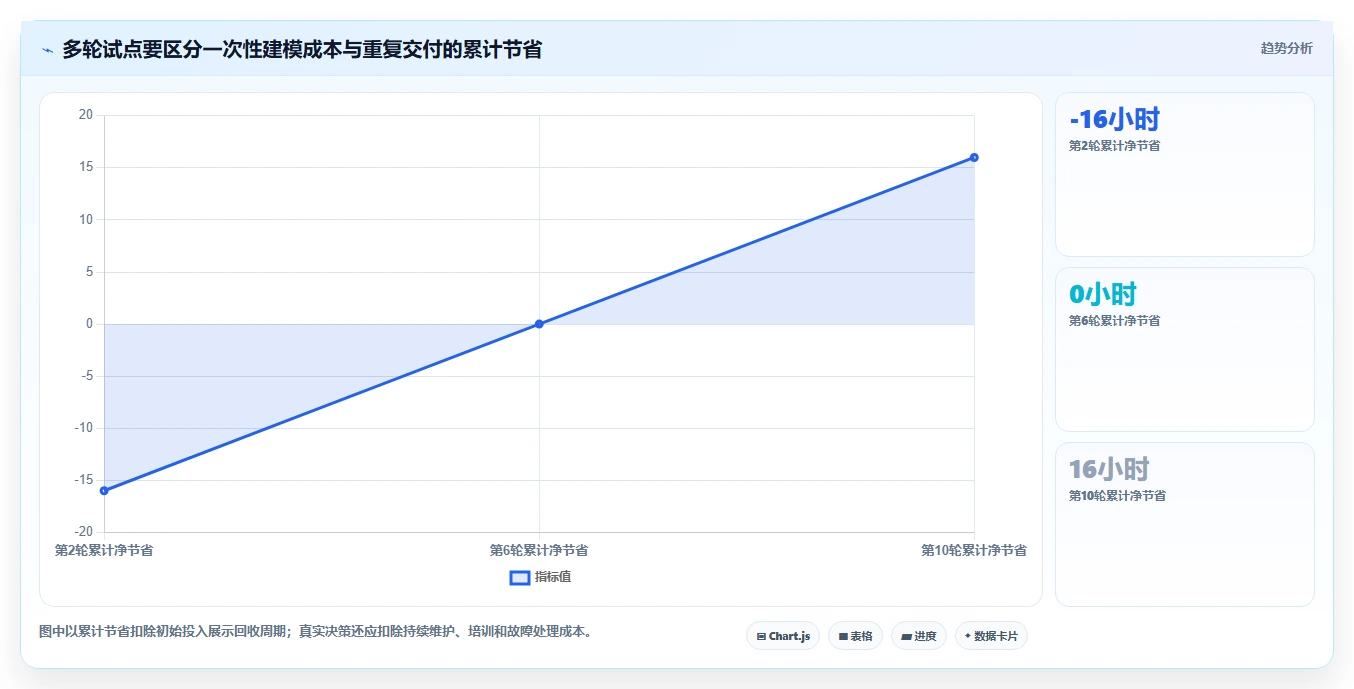
Task: Select the Chart.js tag button
Action: [x=783, y=636]
